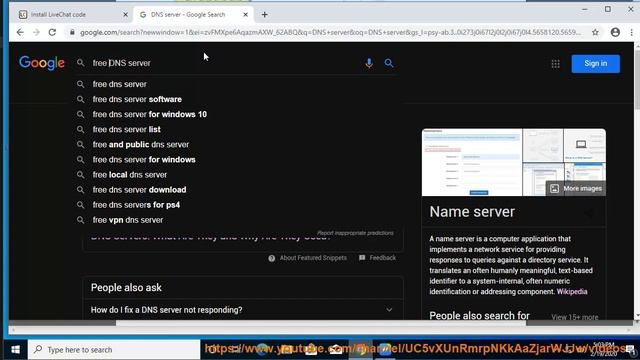Click the People also ask heading
Screen dimensions: 640x360
tap(126, 287)
